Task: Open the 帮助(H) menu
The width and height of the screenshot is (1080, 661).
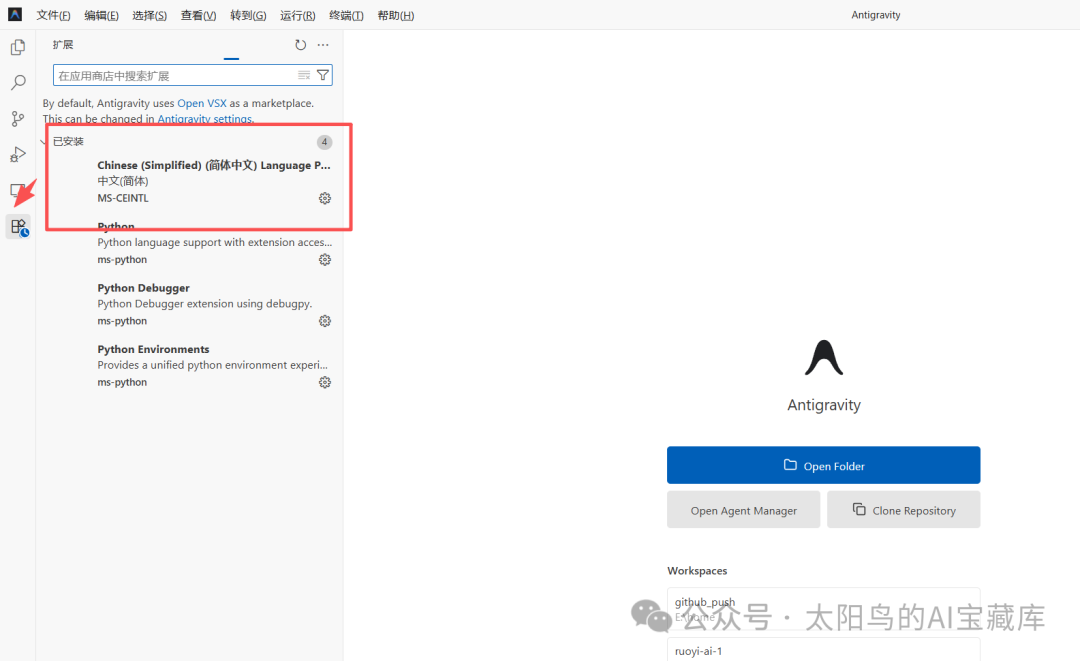Action: pyautogui.click(x=395, y=15)
